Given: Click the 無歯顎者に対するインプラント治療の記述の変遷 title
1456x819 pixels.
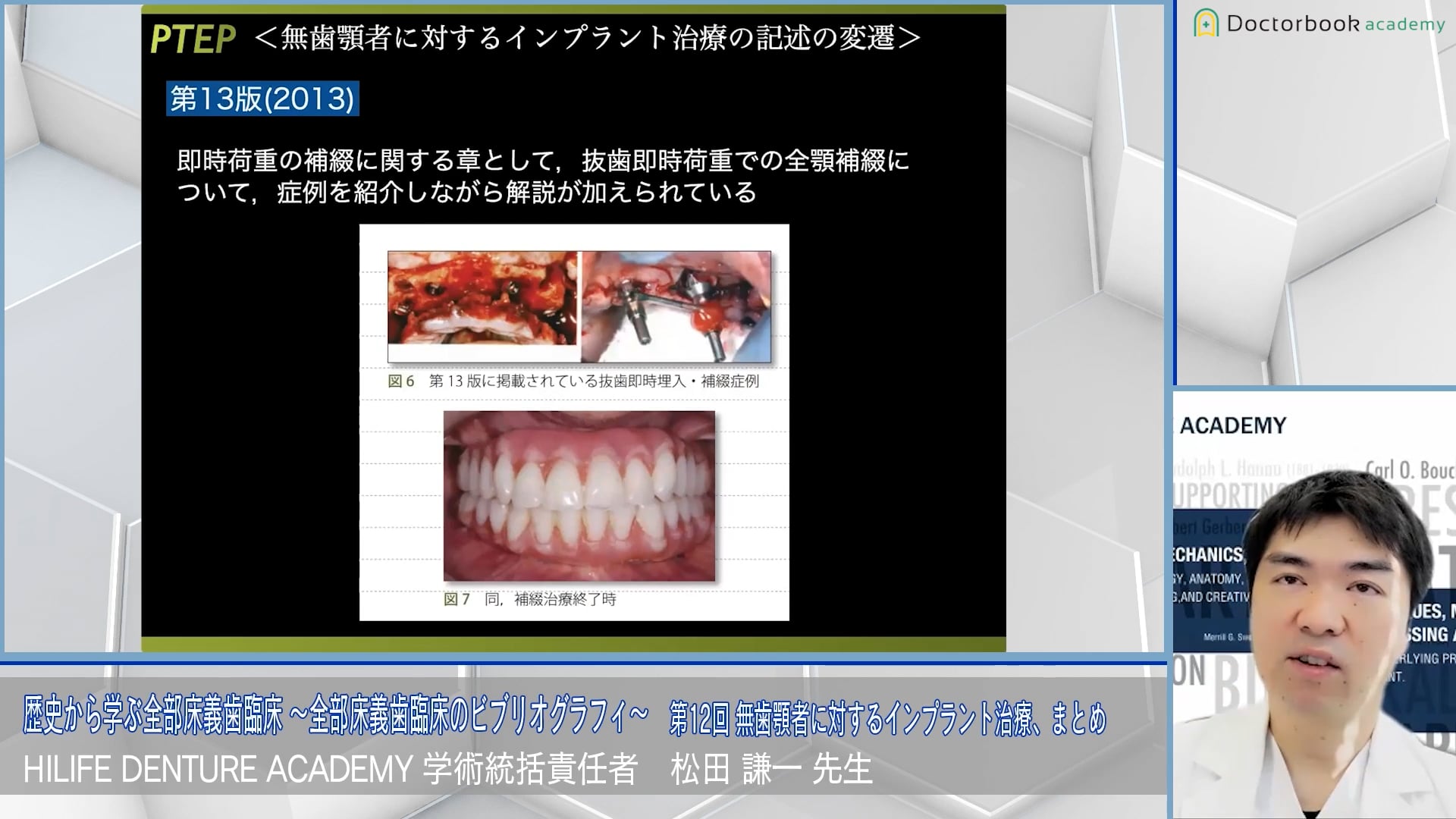Looking at the screenshot, I should pos(588,37).
